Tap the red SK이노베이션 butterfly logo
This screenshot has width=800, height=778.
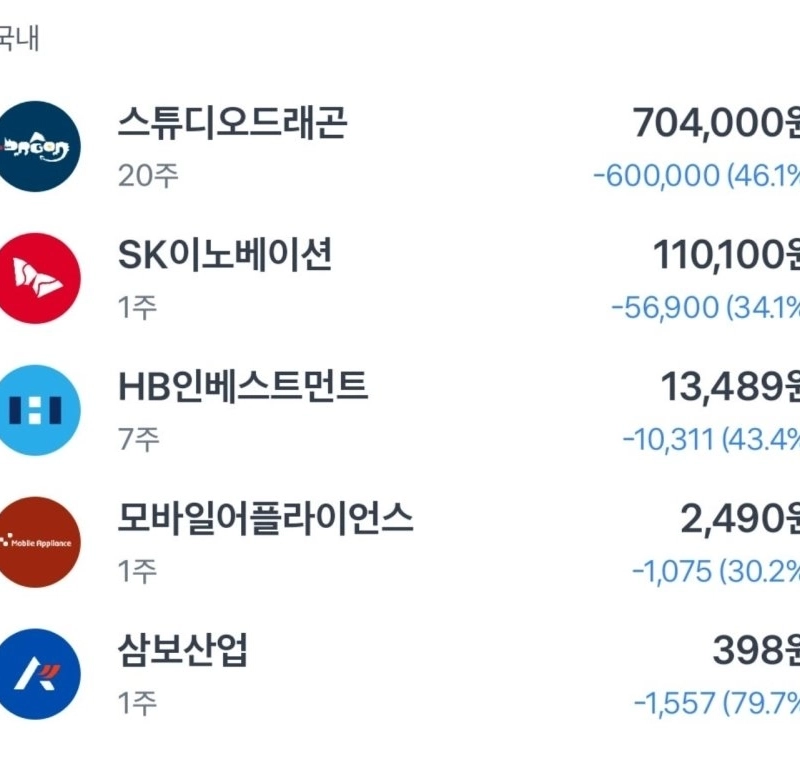pos(36,278)
